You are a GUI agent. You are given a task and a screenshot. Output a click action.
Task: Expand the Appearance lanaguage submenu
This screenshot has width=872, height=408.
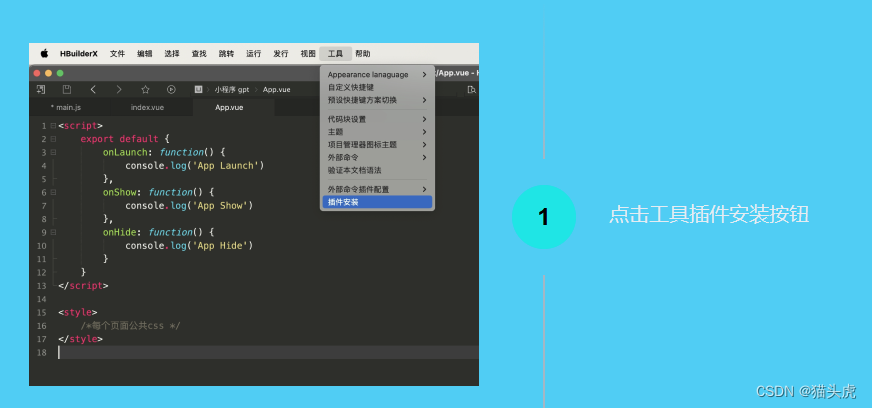(377, 74)
